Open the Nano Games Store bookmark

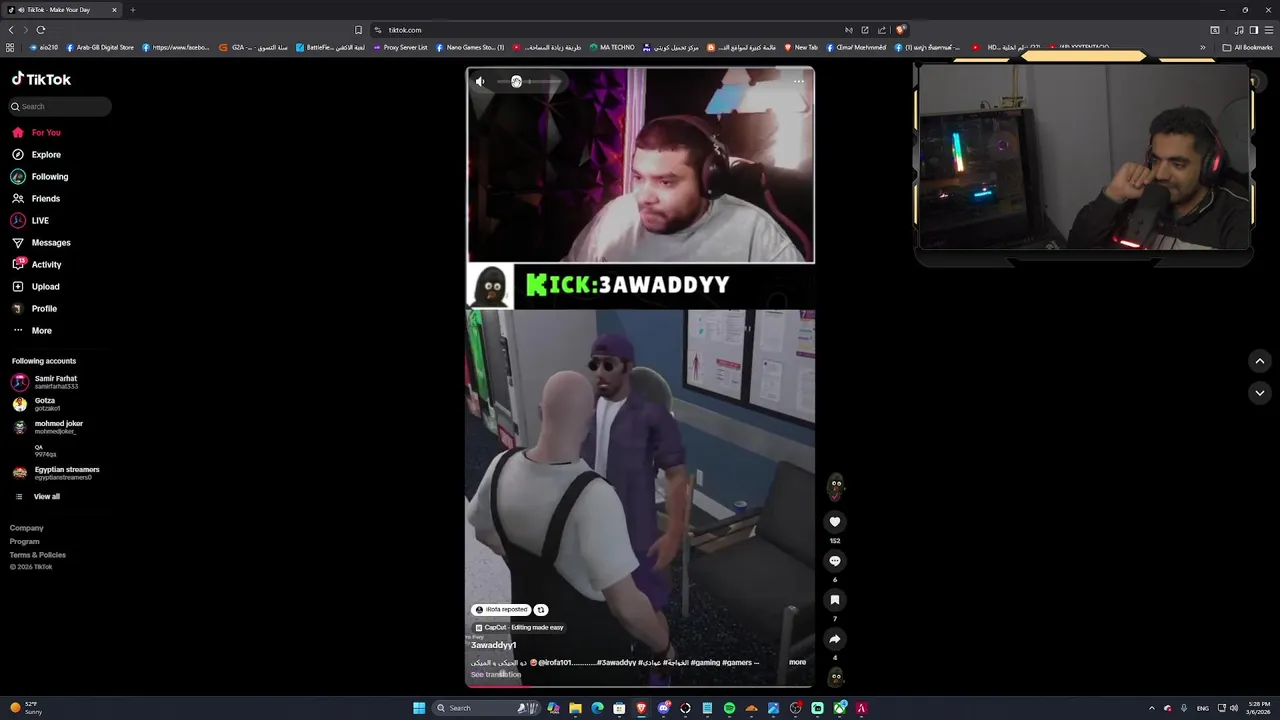(x=470, y=47)
